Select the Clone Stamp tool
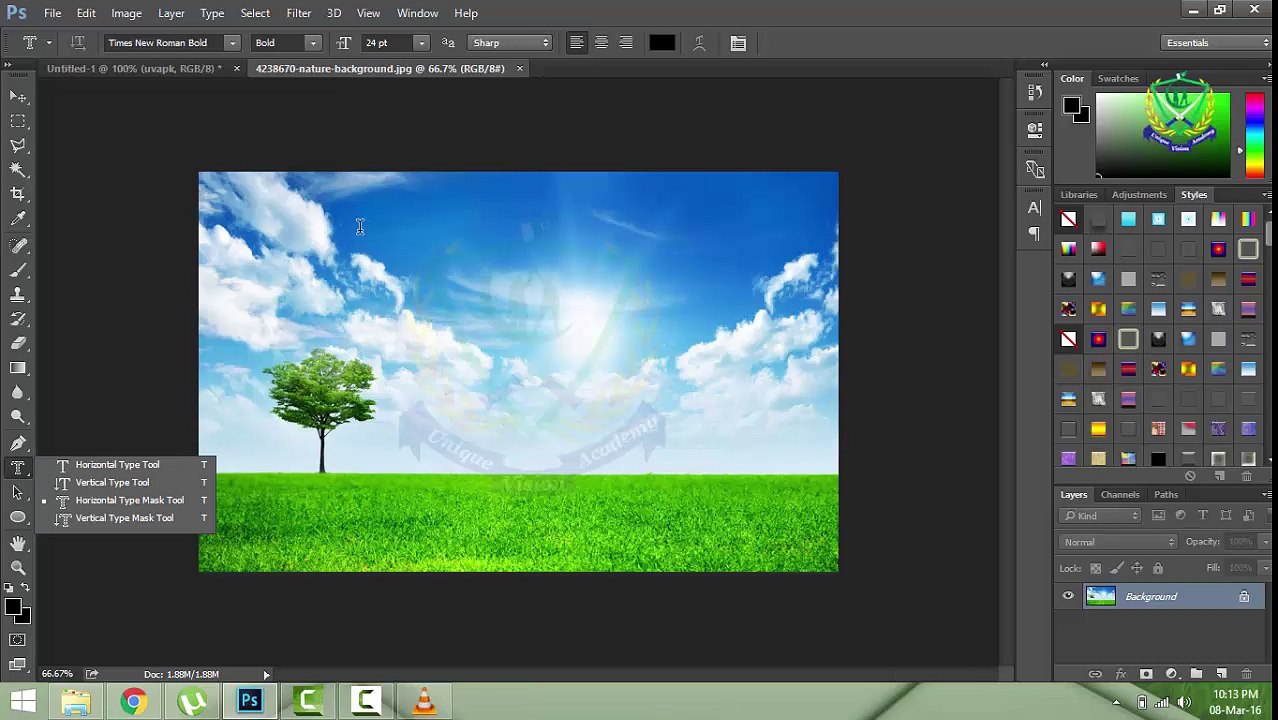This screenshot has height=720, width=1278. tap(18, 295)
